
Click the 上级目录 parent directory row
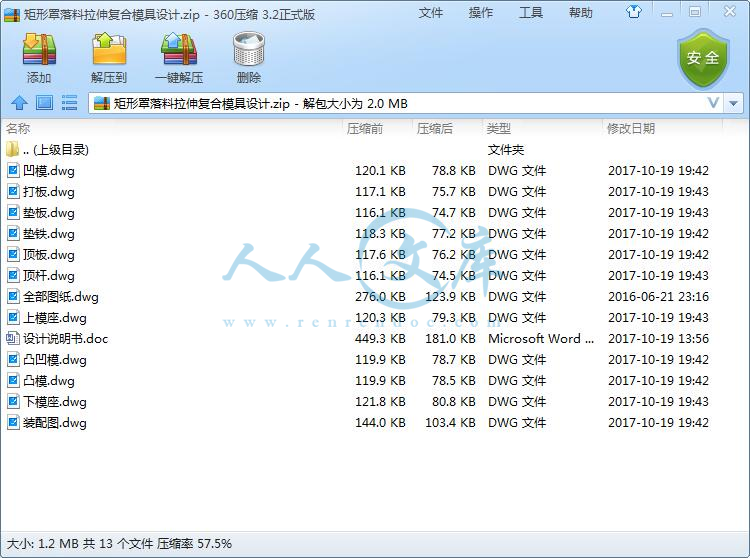tap(364, 150)
